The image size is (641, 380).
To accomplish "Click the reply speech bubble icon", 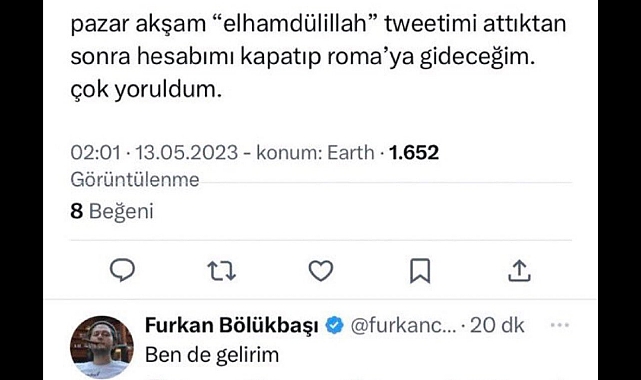I will point(122,270).
